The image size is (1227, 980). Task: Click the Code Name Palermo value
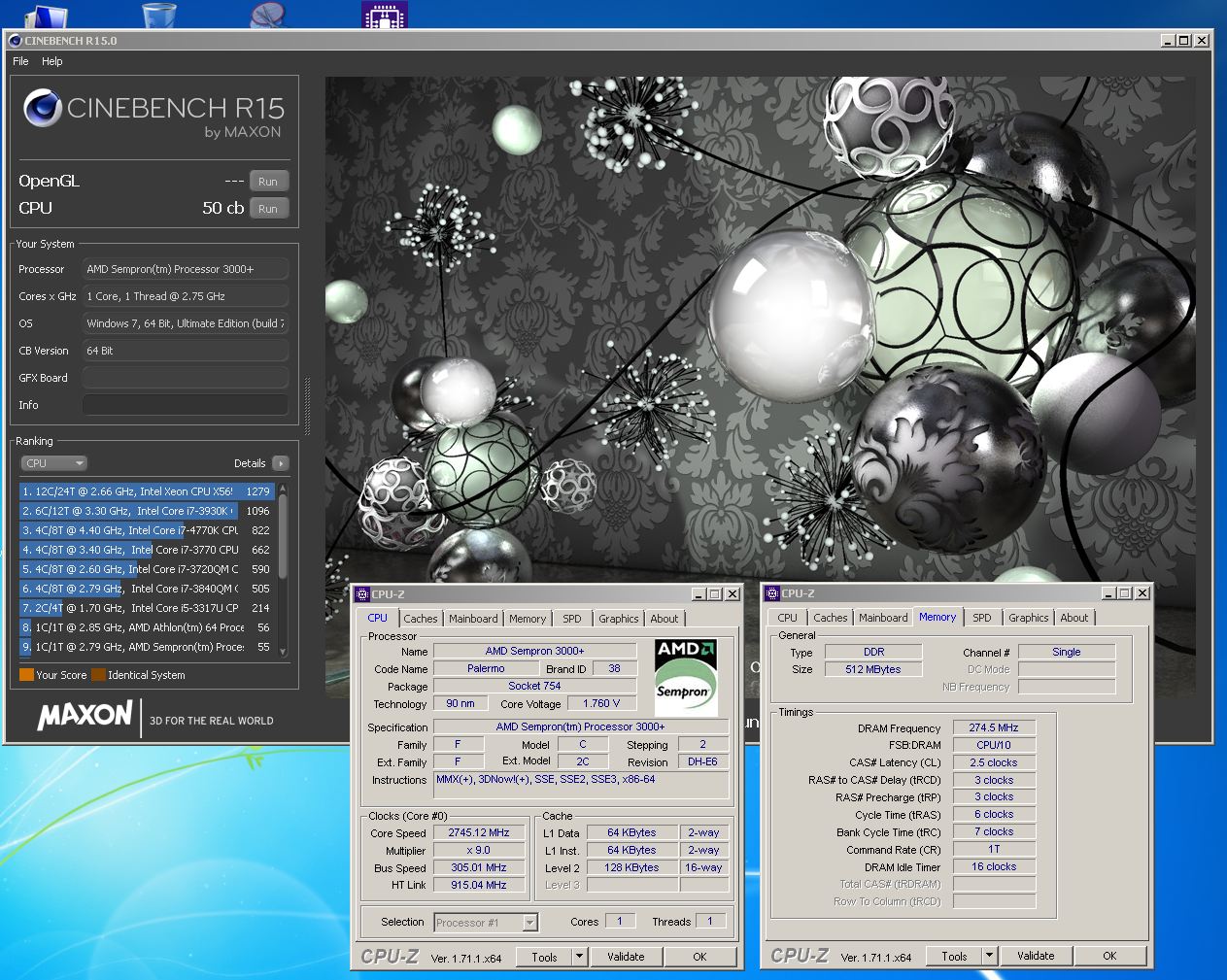(486, 668)
